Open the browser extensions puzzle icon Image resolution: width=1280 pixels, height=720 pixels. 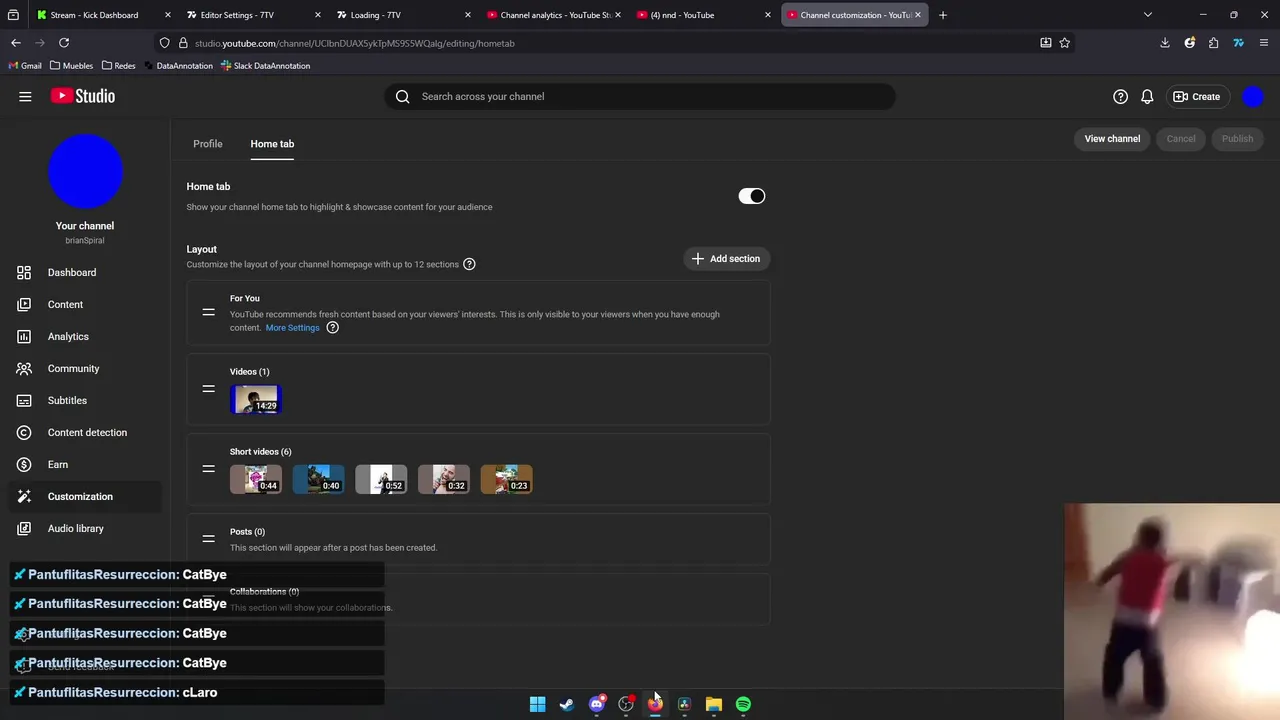tap(1213, 43)
